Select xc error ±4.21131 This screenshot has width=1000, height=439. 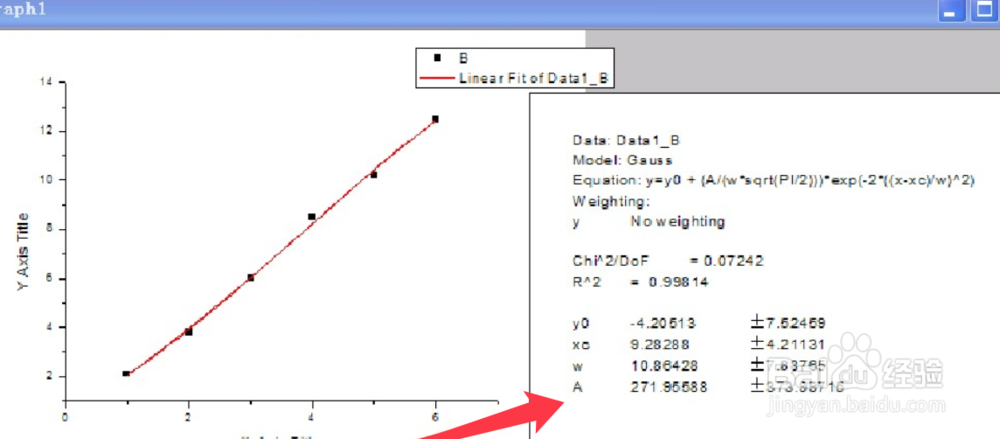click(788, 345)
